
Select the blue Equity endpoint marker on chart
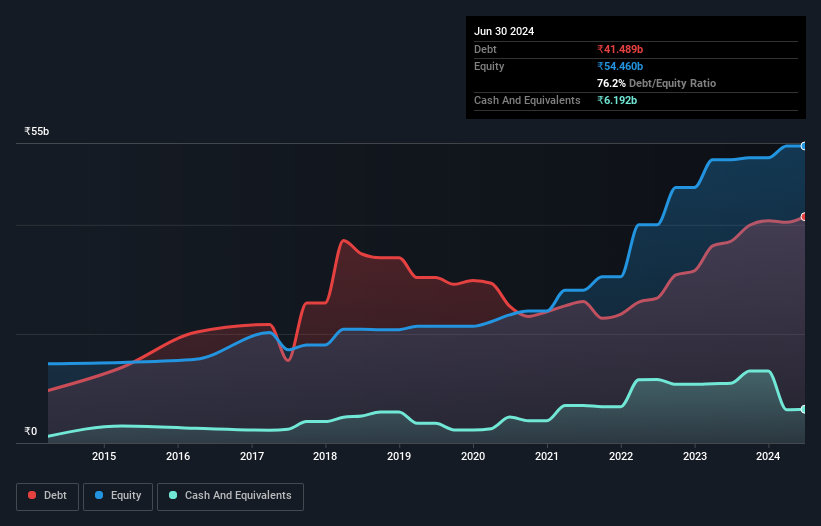tap(804, 146)
